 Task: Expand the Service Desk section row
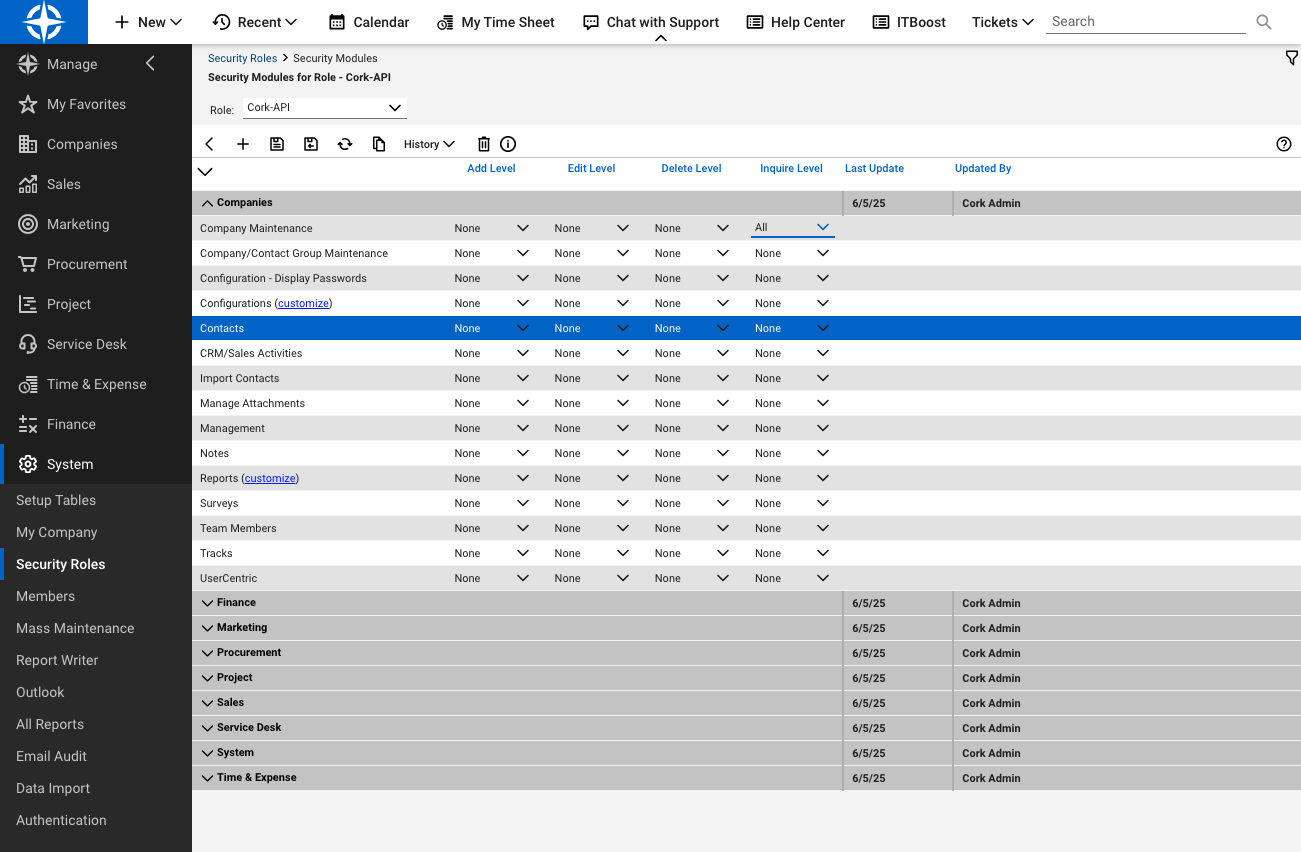pyautogui.click(x=207, y=728)
